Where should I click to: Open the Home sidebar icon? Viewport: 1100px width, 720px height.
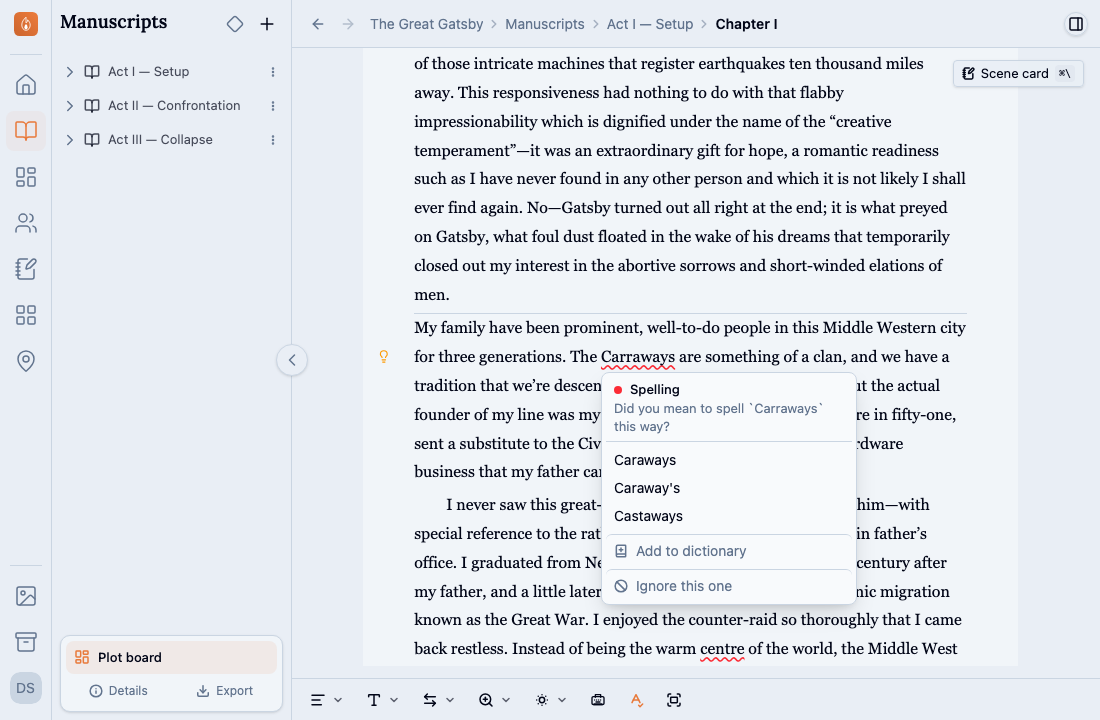[26, 85]
